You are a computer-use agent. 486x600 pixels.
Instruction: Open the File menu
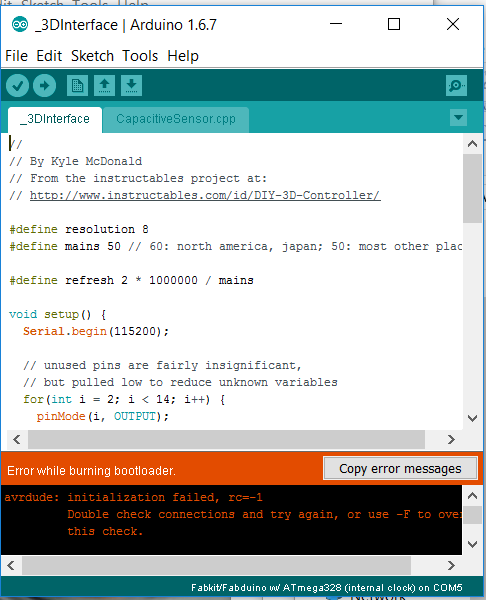pos(16,56)
